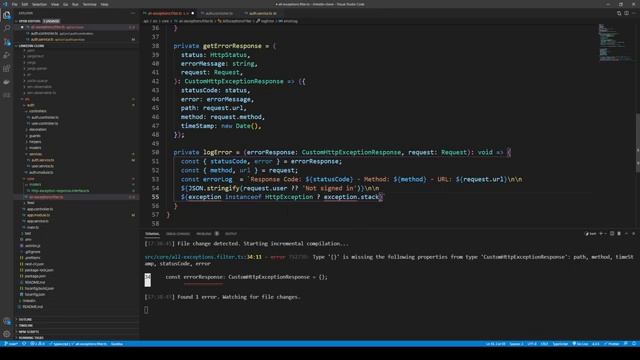Click errors and warnings count in status bar
The image size is (640, 360).
click(x=38, y=344)
